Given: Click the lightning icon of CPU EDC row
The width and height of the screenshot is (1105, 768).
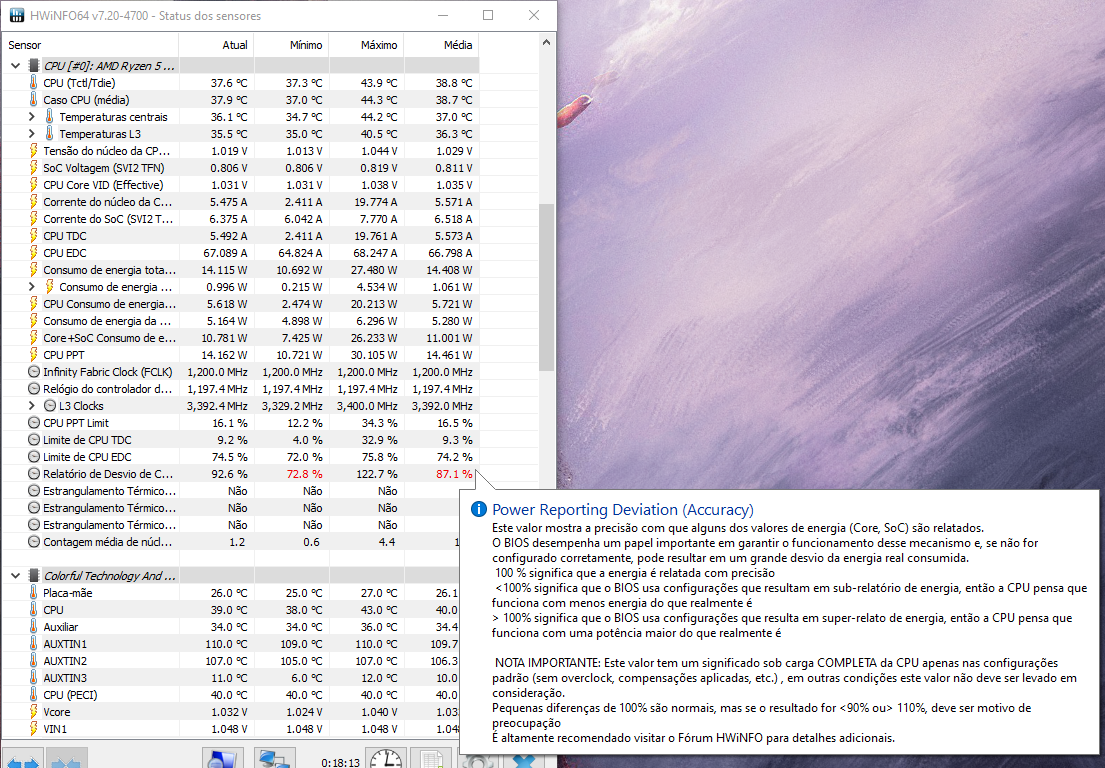Looking at the screenshot, I should pyautogui.click(x=33, y=252).
